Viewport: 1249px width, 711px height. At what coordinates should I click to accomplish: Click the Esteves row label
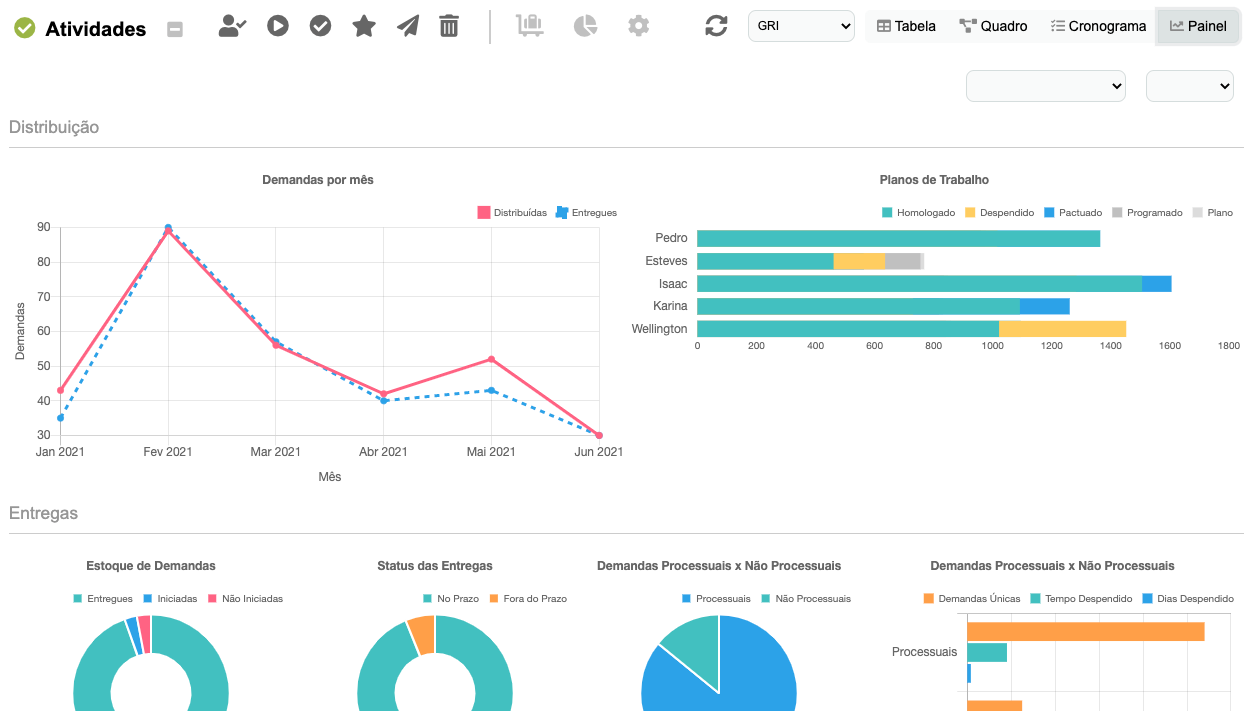[x=667, y=261]
